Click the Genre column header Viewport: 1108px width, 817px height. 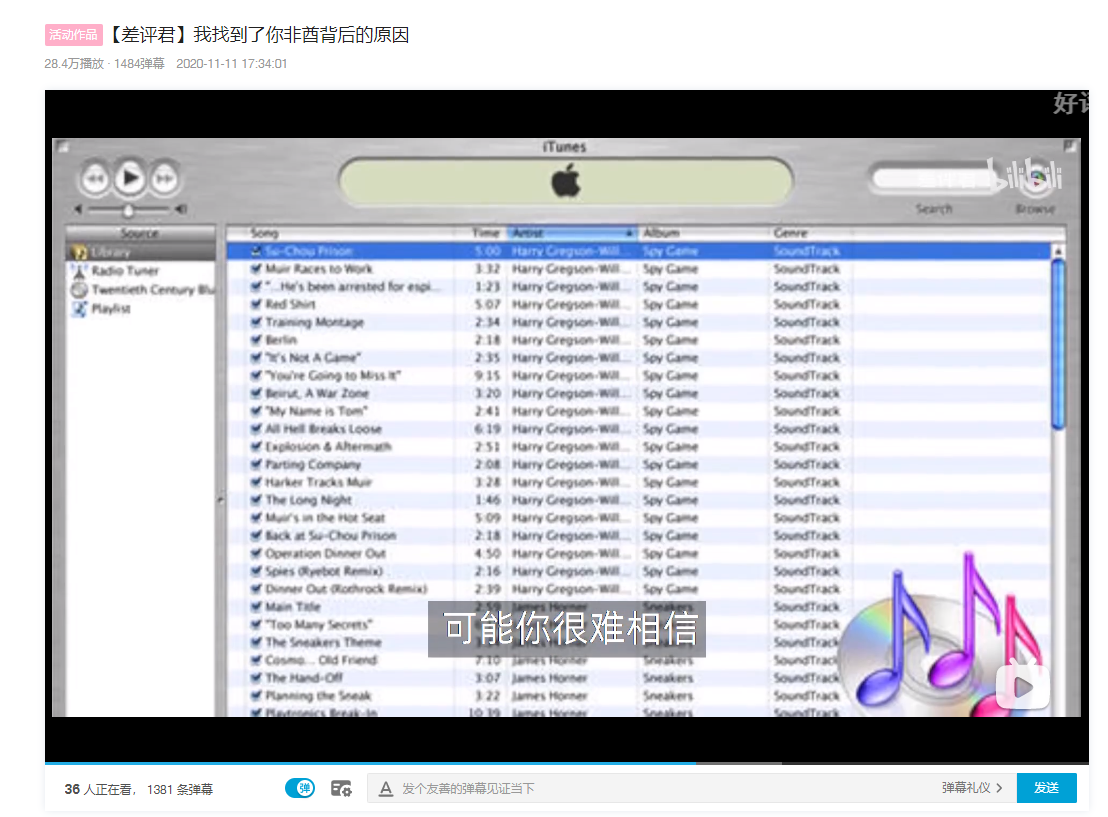click(x=811, y=233)
